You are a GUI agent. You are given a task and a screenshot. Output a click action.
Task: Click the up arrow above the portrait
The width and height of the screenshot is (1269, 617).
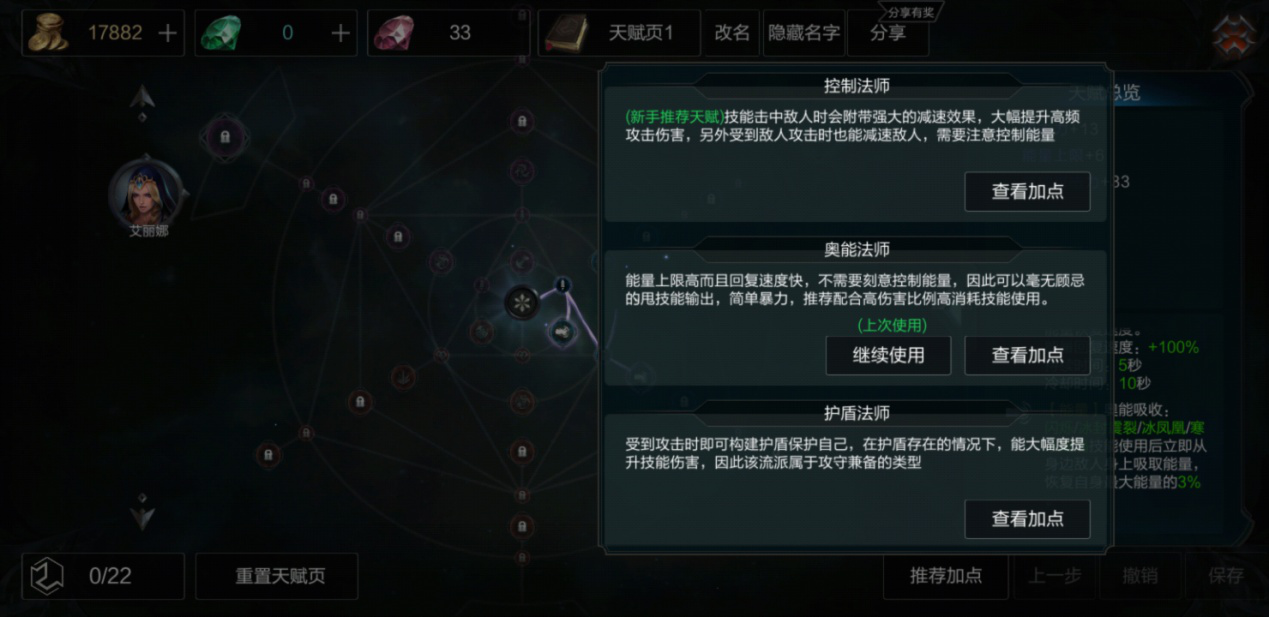(x=142, y=97)
